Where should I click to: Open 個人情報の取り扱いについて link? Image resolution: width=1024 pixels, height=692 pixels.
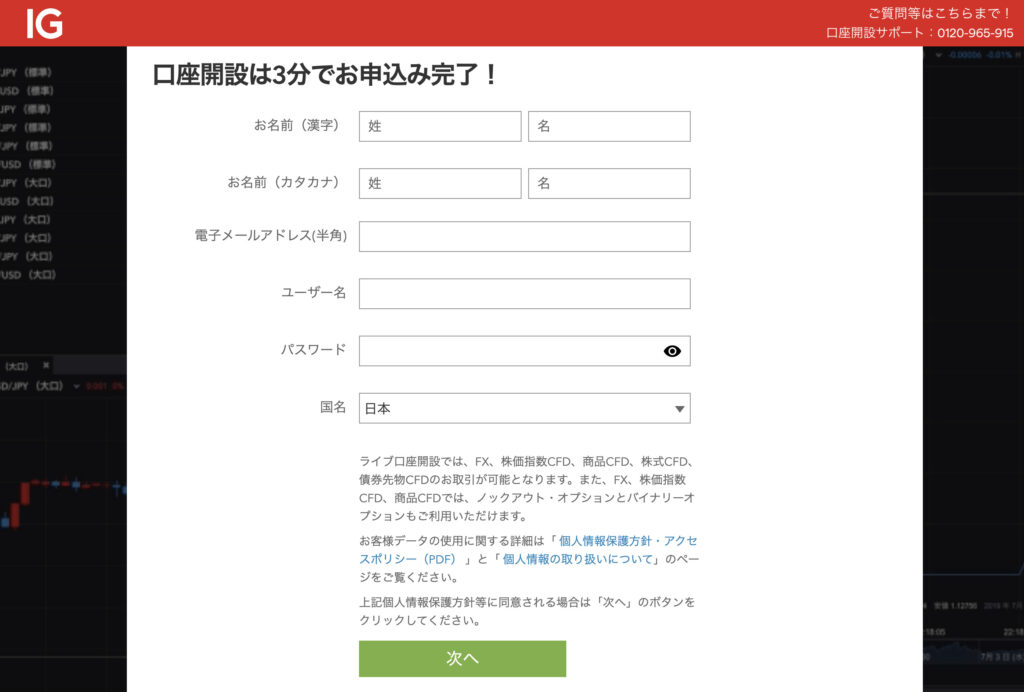click(578, 559)
